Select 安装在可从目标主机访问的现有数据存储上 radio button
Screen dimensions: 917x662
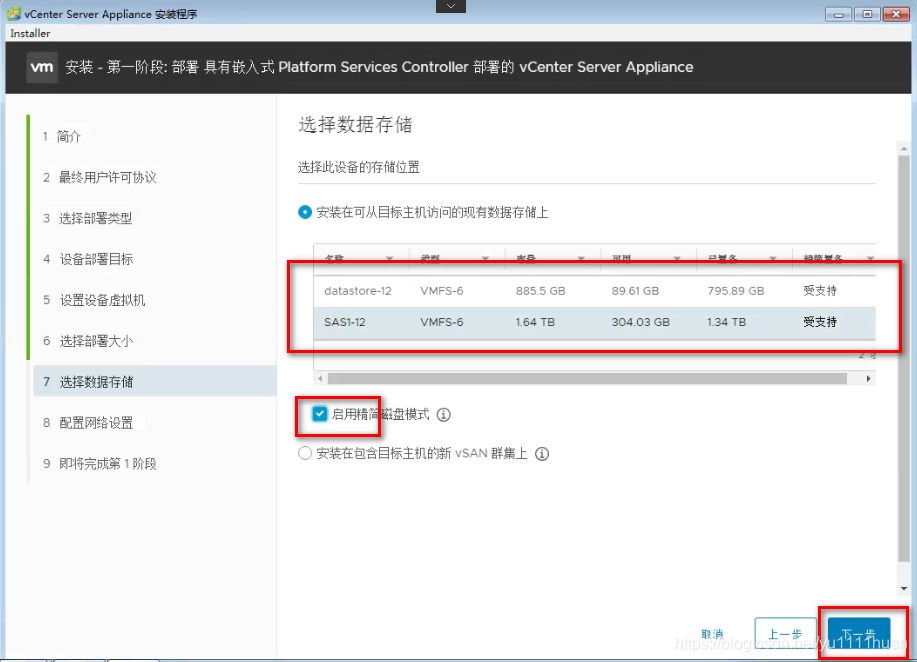(x=305, y=212)
